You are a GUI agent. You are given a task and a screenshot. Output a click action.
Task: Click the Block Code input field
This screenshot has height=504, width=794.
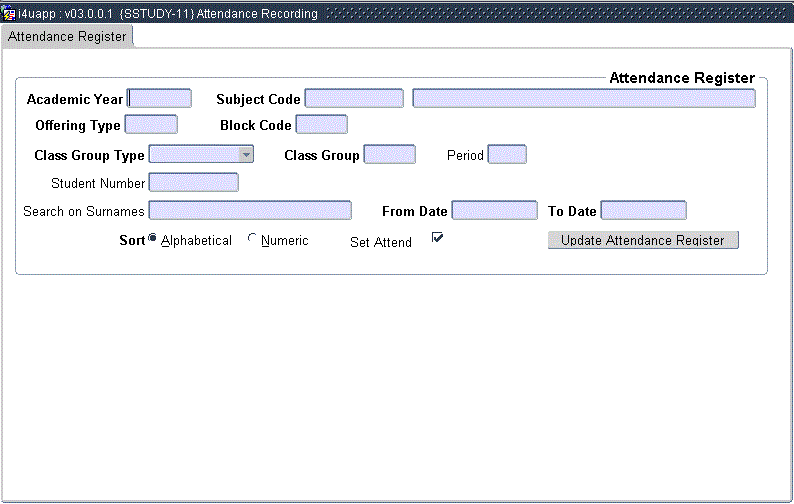321,124
